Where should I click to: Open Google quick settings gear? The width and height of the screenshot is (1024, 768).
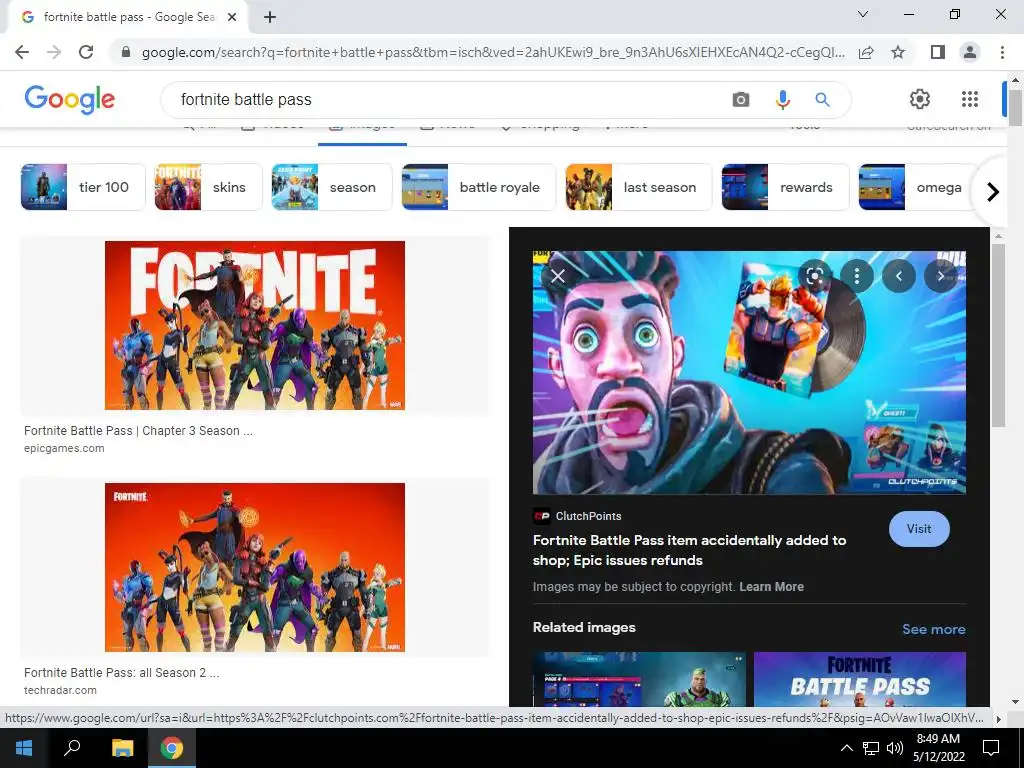click(x=920, y=99)
